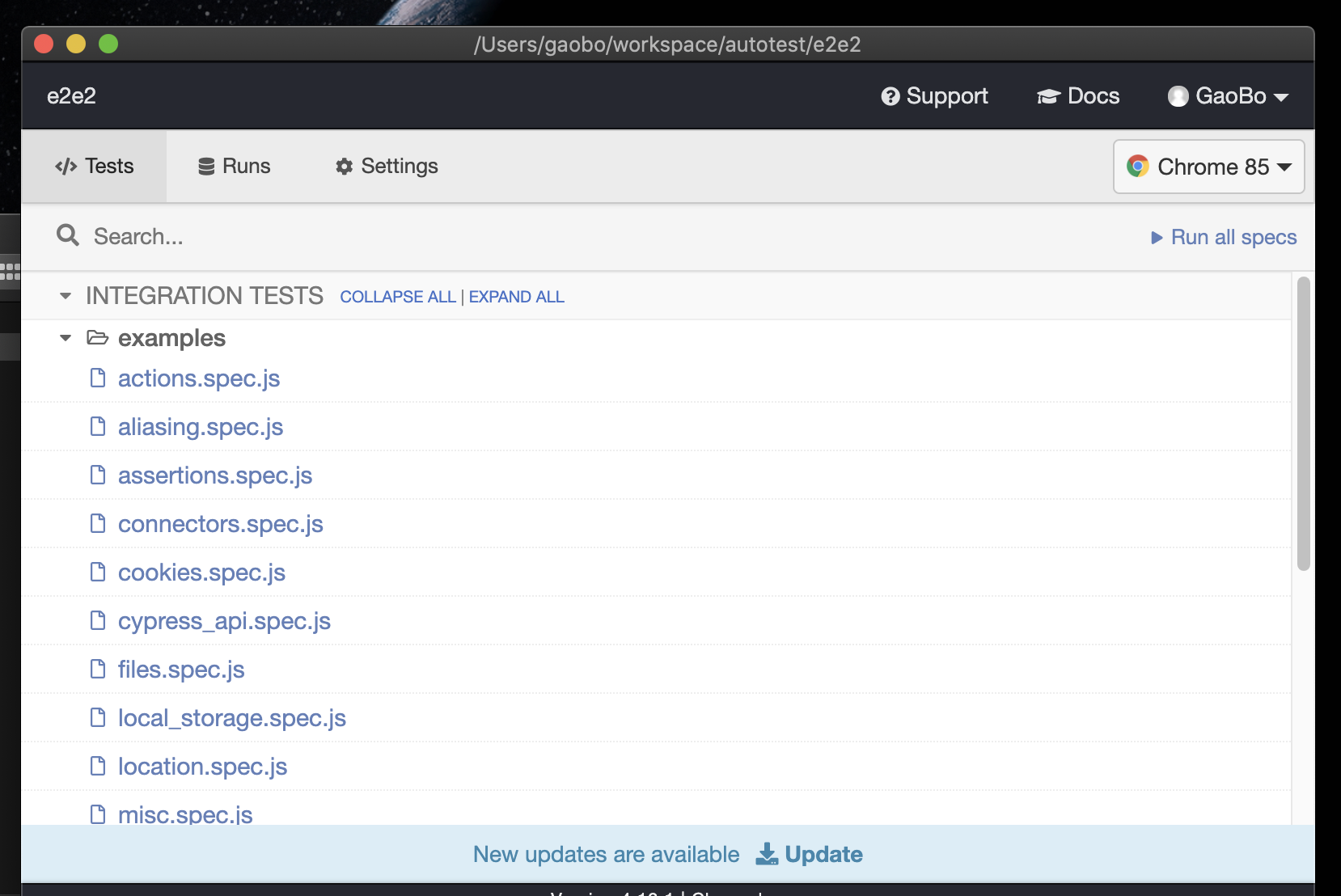1341x896 pixels.
Task: Click the file icon beside connectors.spec.js
Action: coord(98,523)
